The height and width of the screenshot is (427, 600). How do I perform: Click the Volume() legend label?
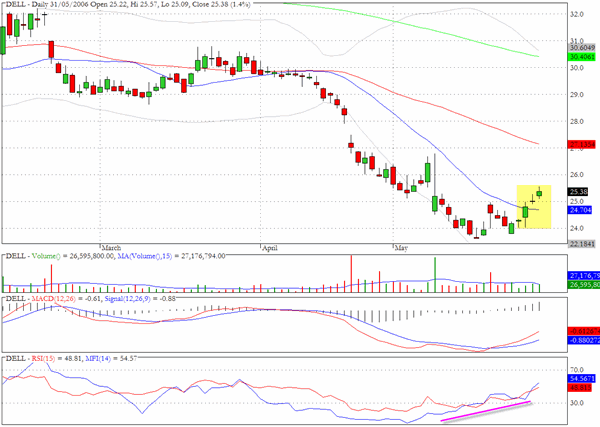point(46,256)
